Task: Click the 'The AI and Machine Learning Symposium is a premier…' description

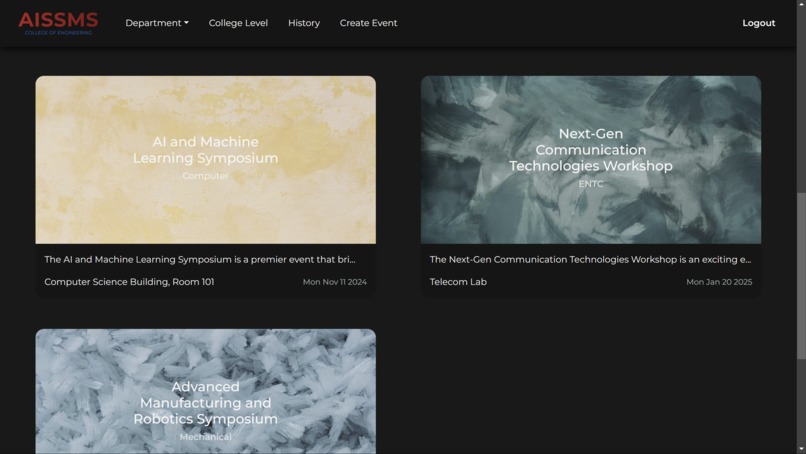Action: 199,259
